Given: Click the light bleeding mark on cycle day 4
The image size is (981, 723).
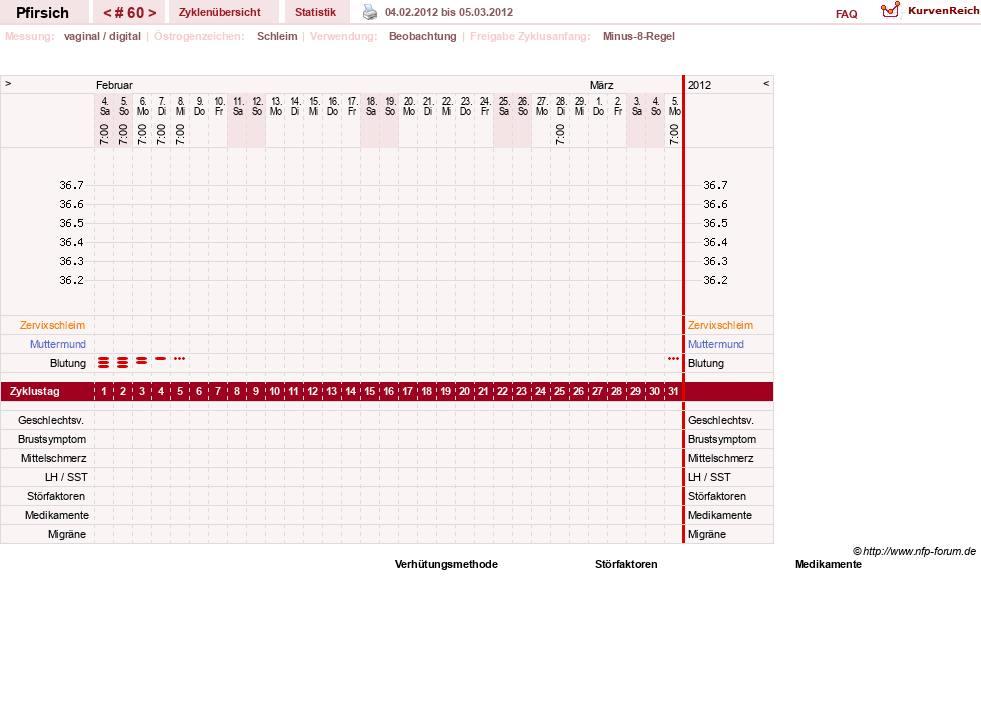Looking at the screenshot, I should point(161,358).
